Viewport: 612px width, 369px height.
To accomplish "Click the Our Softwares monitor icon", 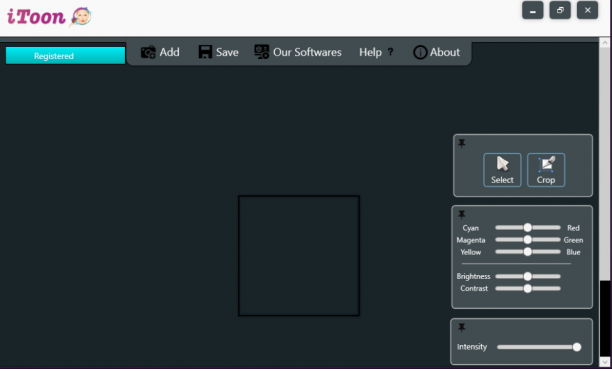I will pos(262,52).
